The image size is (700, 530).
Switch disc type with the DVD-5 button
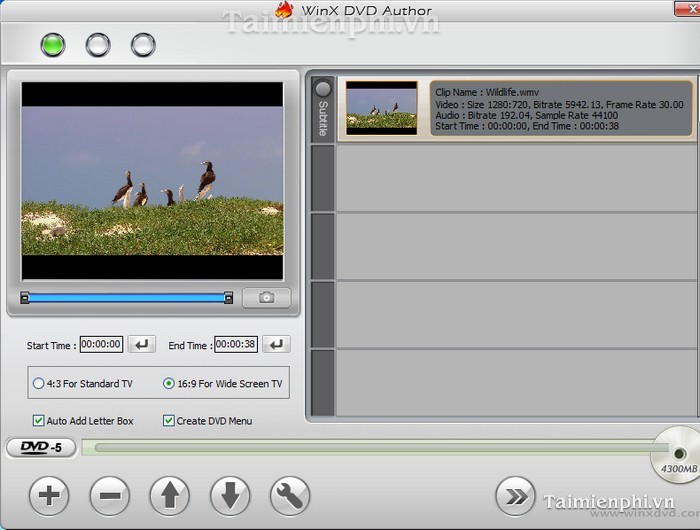point(41,447)
